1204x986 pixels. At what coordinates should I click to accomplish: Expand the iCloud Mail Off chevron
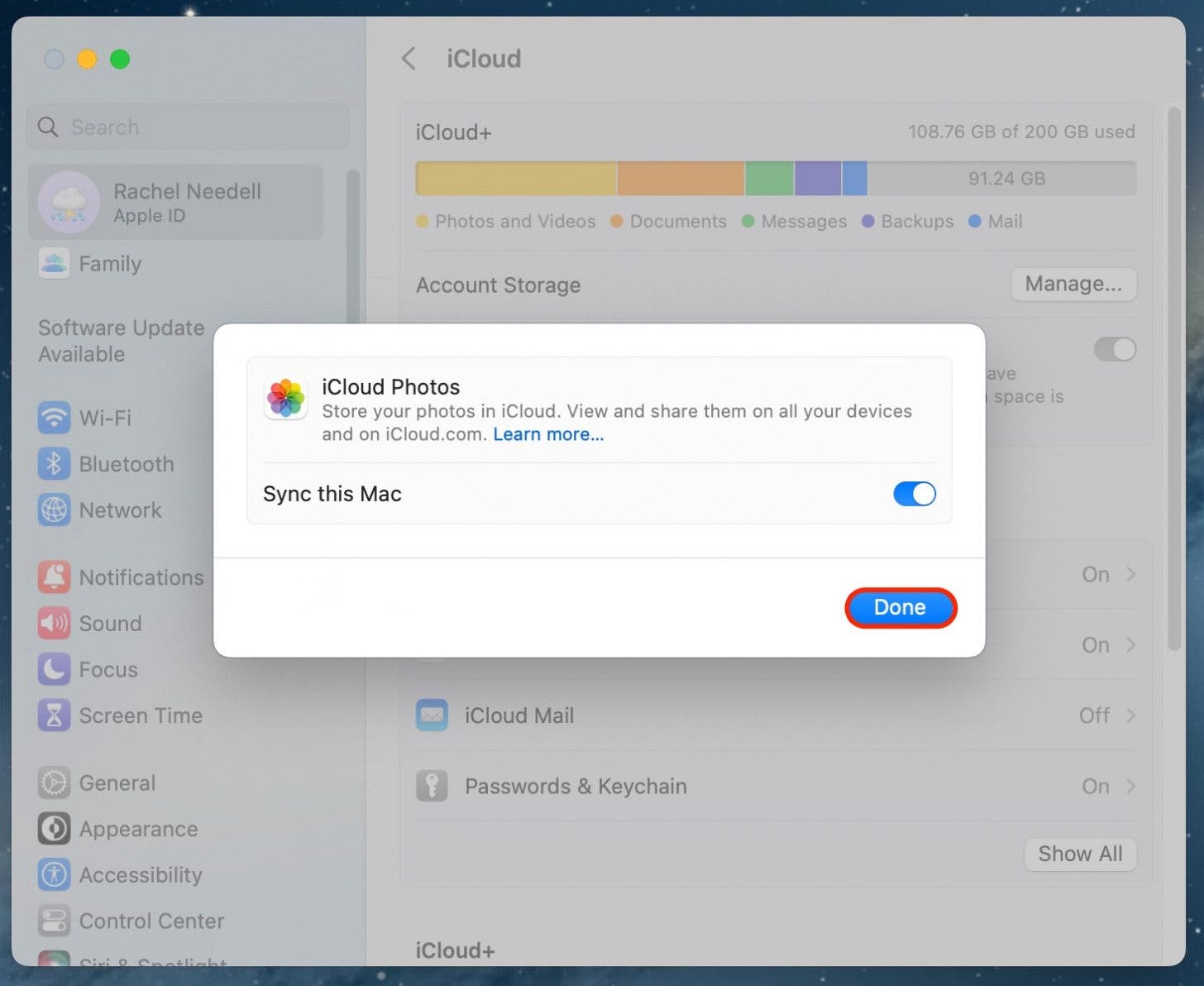tap(1130, 716)
